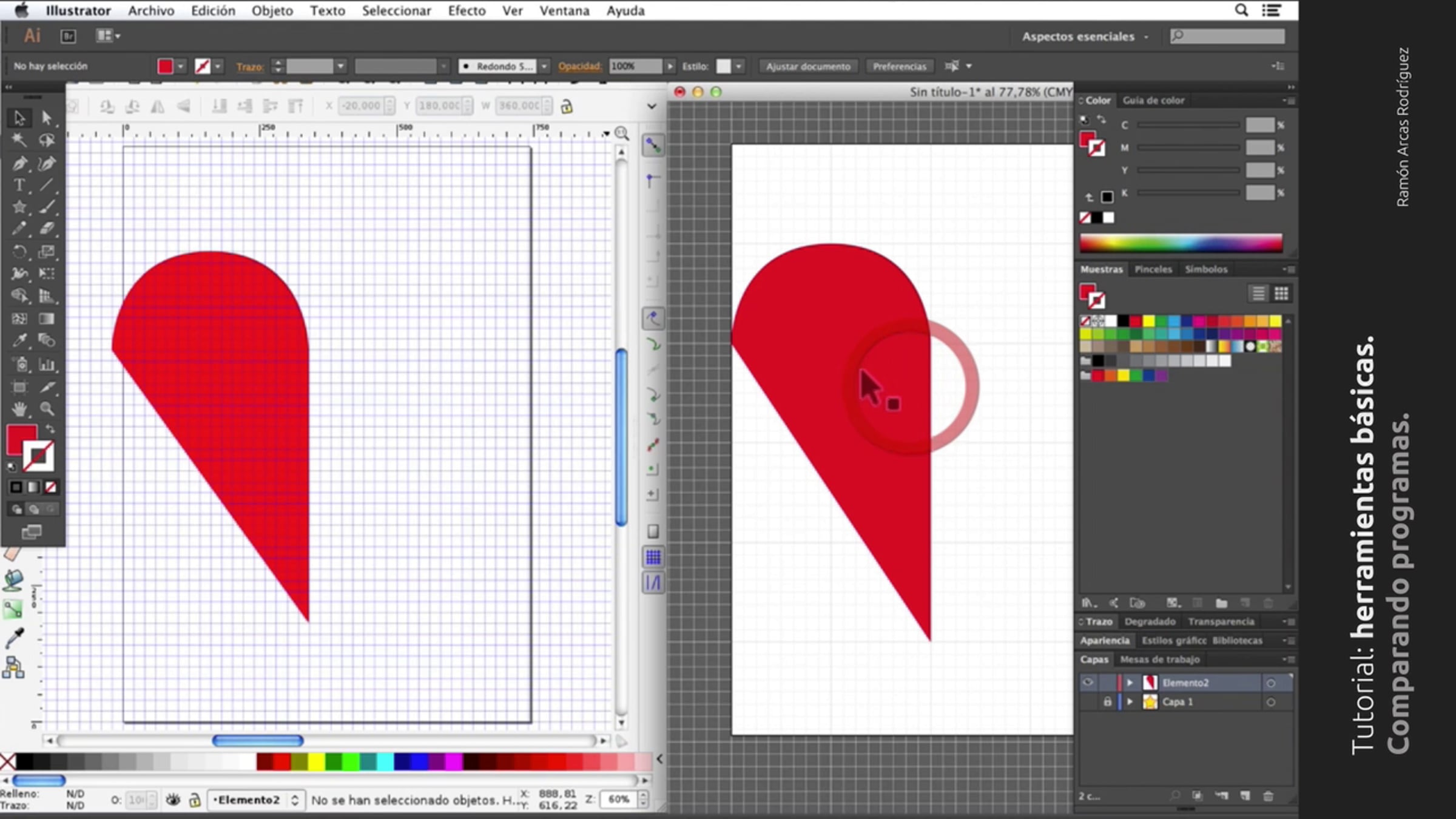Switch to the Pinceles tab
This screenshot has height=819, width=1456.
pos(1153,269)
